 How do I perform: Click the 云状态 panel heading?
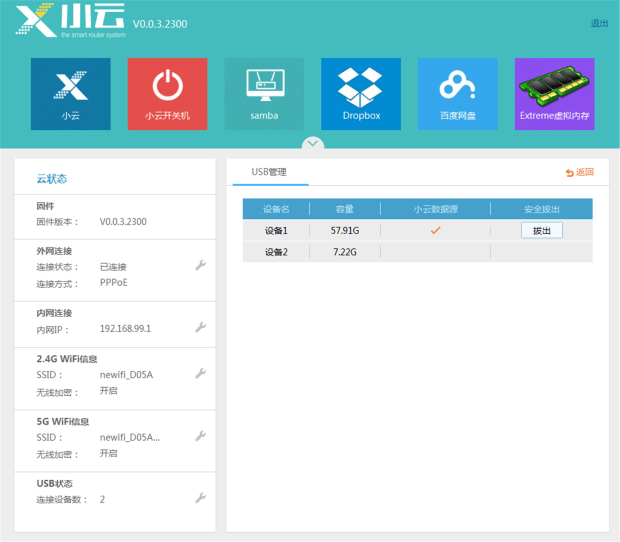pos(52,179)
